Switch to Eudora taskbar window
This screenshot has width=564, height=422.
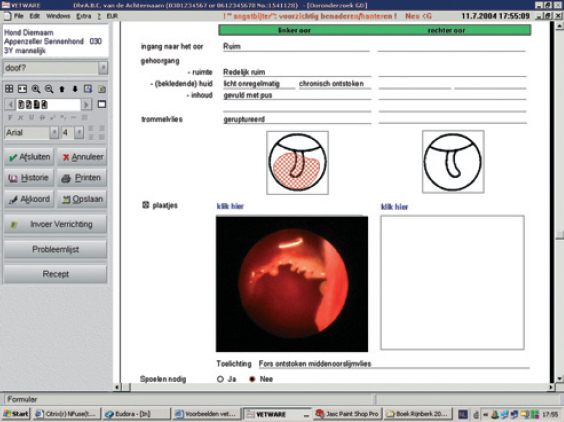(x=136, y=414)
